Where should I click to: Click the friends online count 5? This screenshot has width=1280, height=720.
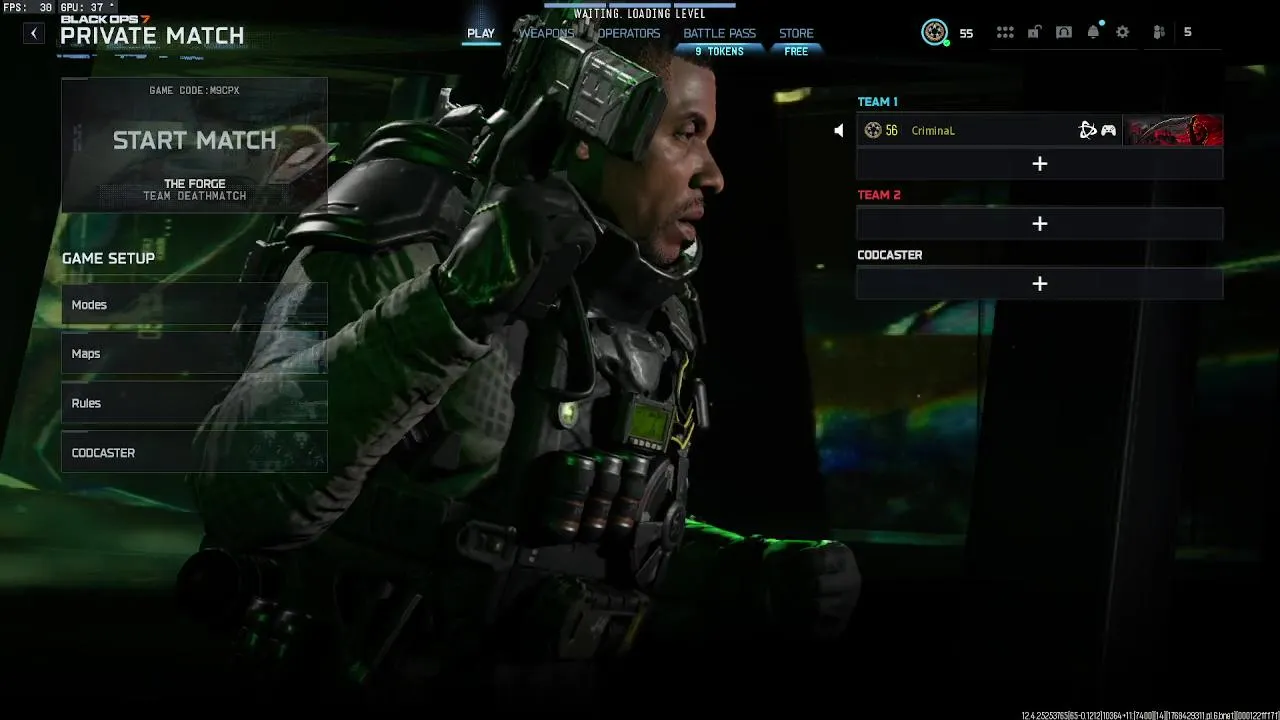tap(1188, 32)
